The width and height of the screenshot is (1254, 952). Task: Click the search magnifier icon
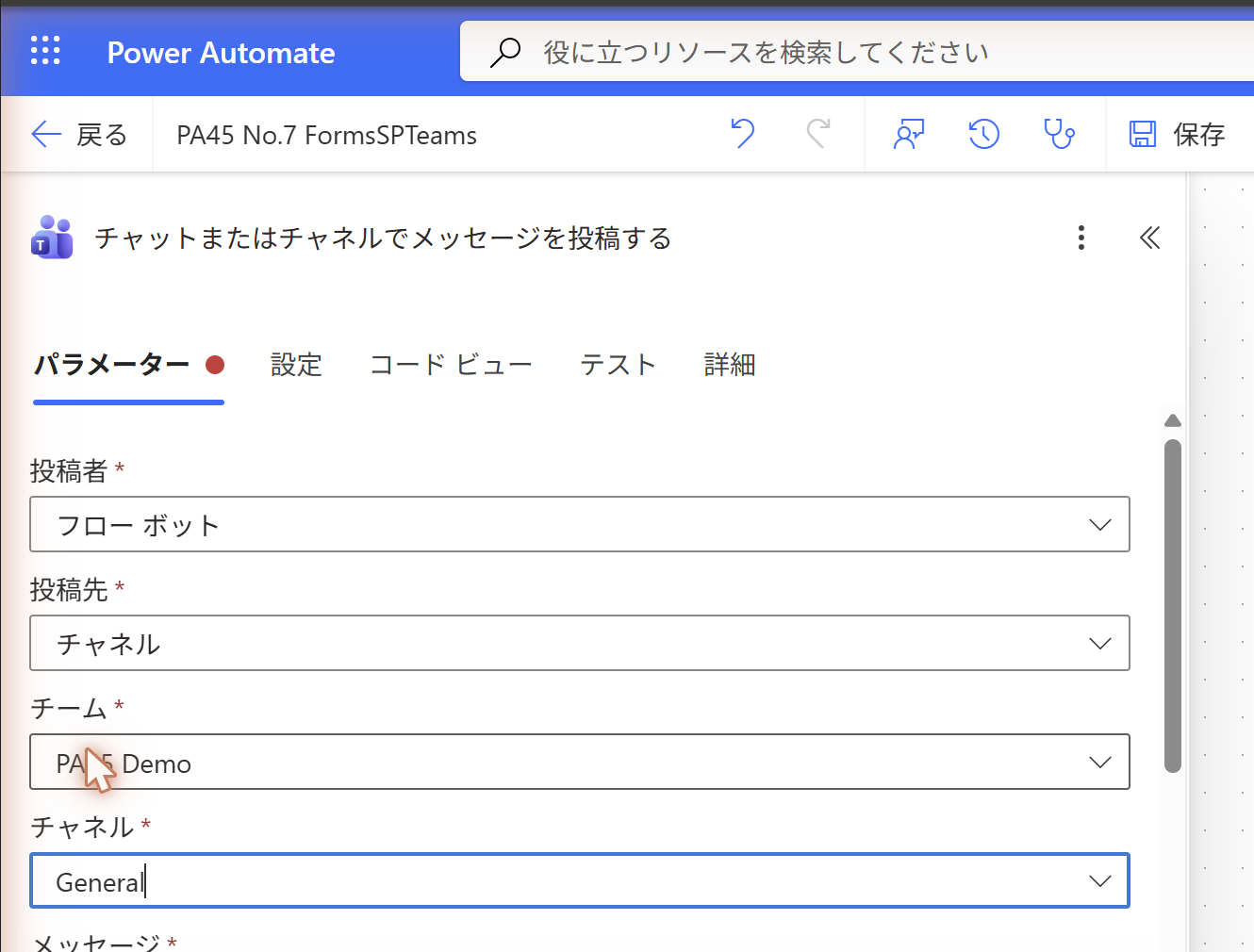pyautogui.click(x=505, y=52)
